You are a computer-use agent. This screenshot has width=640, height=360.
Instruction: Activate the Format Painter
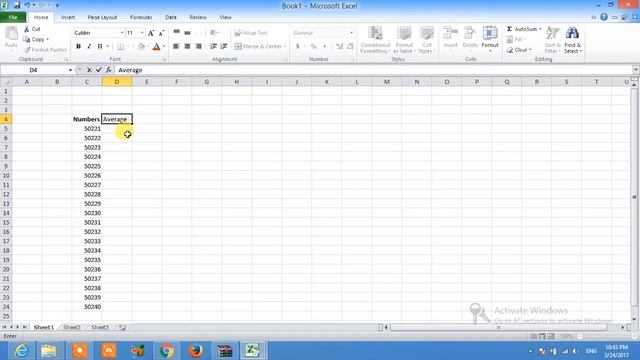point(45,49)
